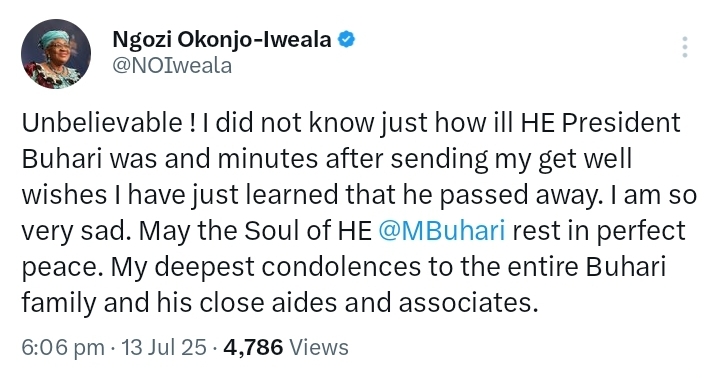Open the three-dot more options menu
Screen dimensions: 720x378
(685, 47)
